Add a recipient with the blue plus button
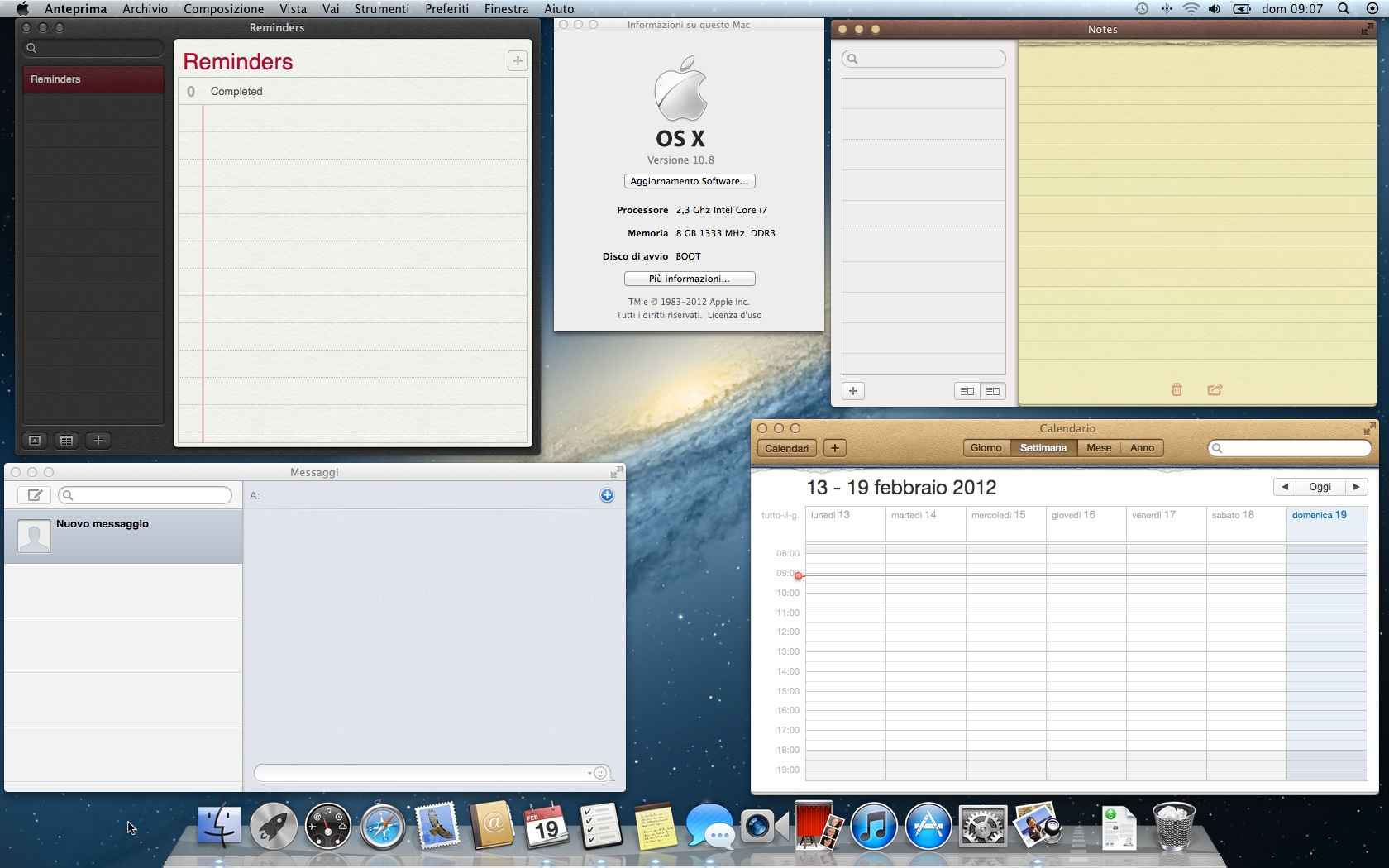Image resolution: width=1389 pixels, height=868 pixels. tap(607, 495)
